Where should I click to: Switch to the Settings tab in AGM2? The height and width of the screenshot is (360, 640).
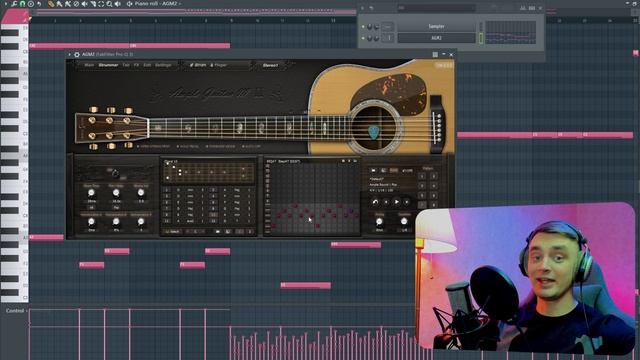tap(163, 65)
